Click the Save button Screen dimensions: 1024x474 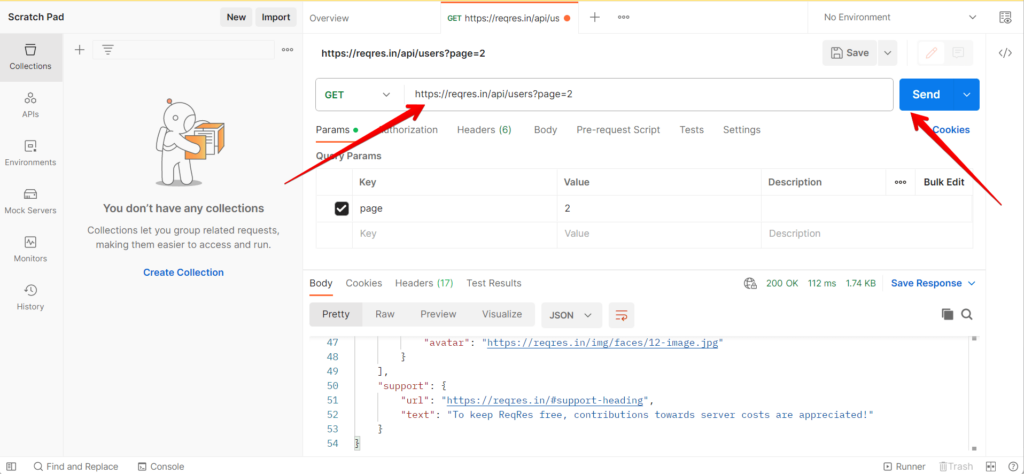[850, 53]
